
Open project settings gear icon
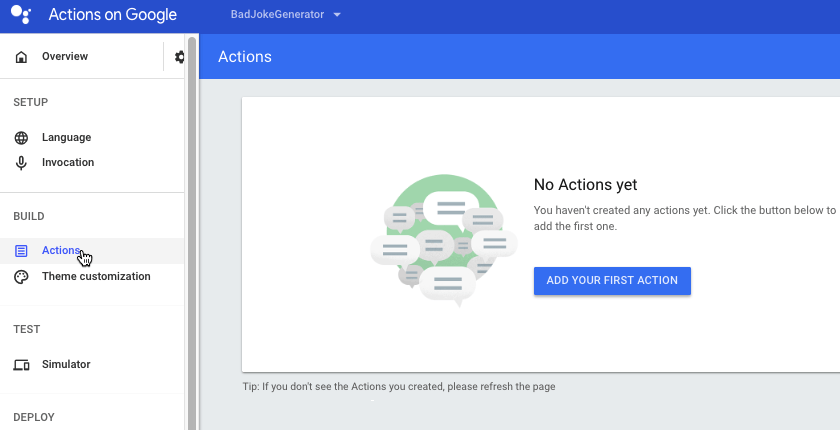point(179,57)
